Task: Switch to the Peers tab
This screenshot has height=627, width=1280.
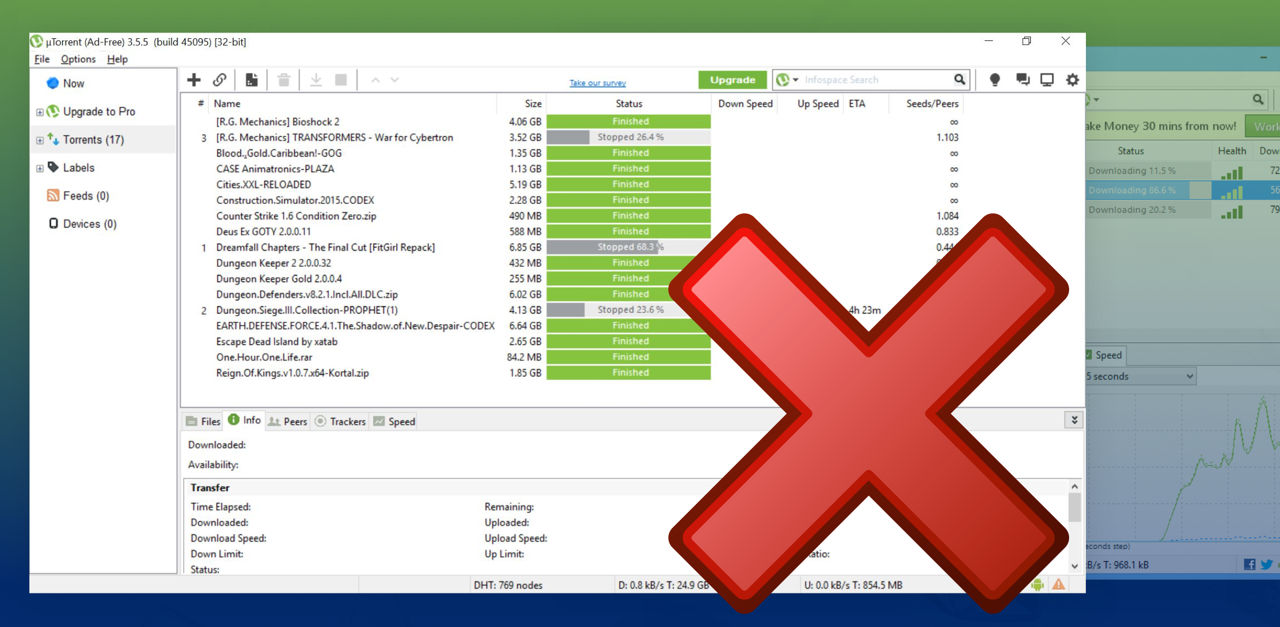Action: 287,422
